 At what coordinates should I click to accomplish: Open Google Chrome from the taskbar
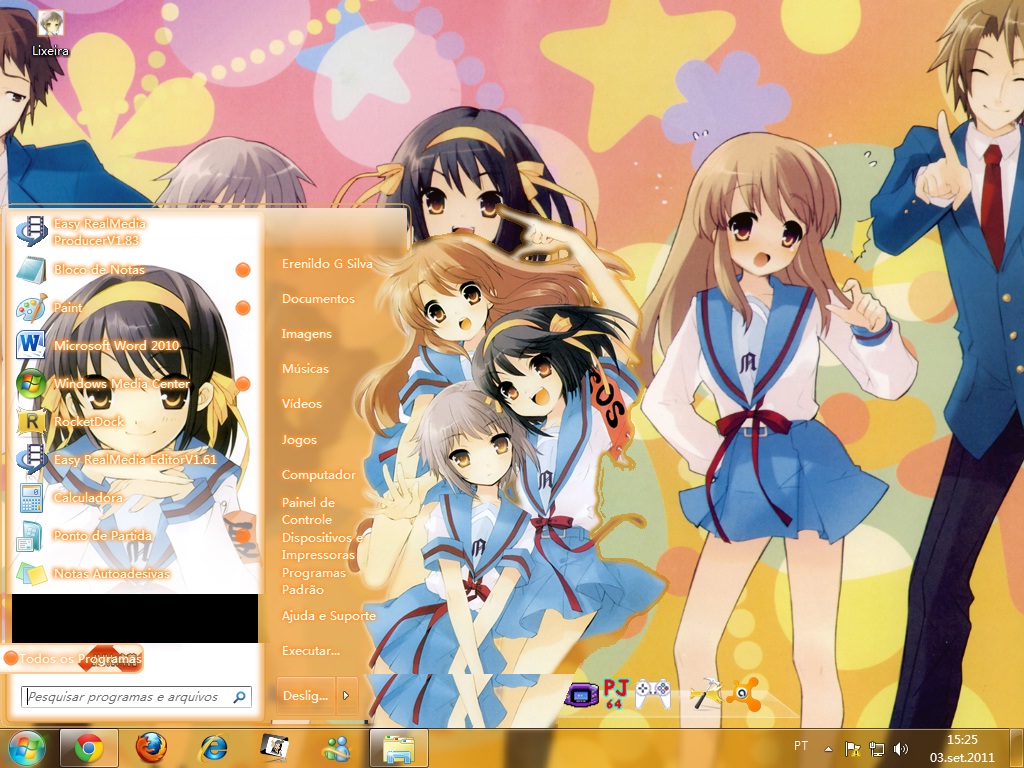88,747
